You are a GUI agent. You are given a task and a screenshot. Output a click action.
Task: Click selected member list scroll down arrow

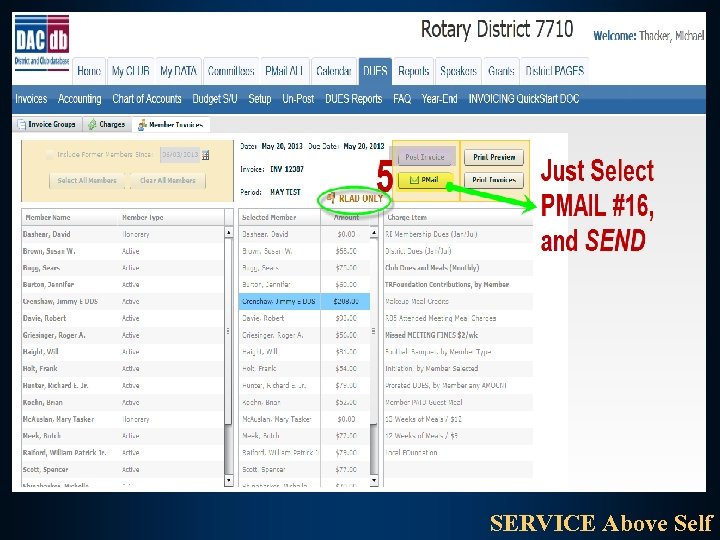click(374, 480)
